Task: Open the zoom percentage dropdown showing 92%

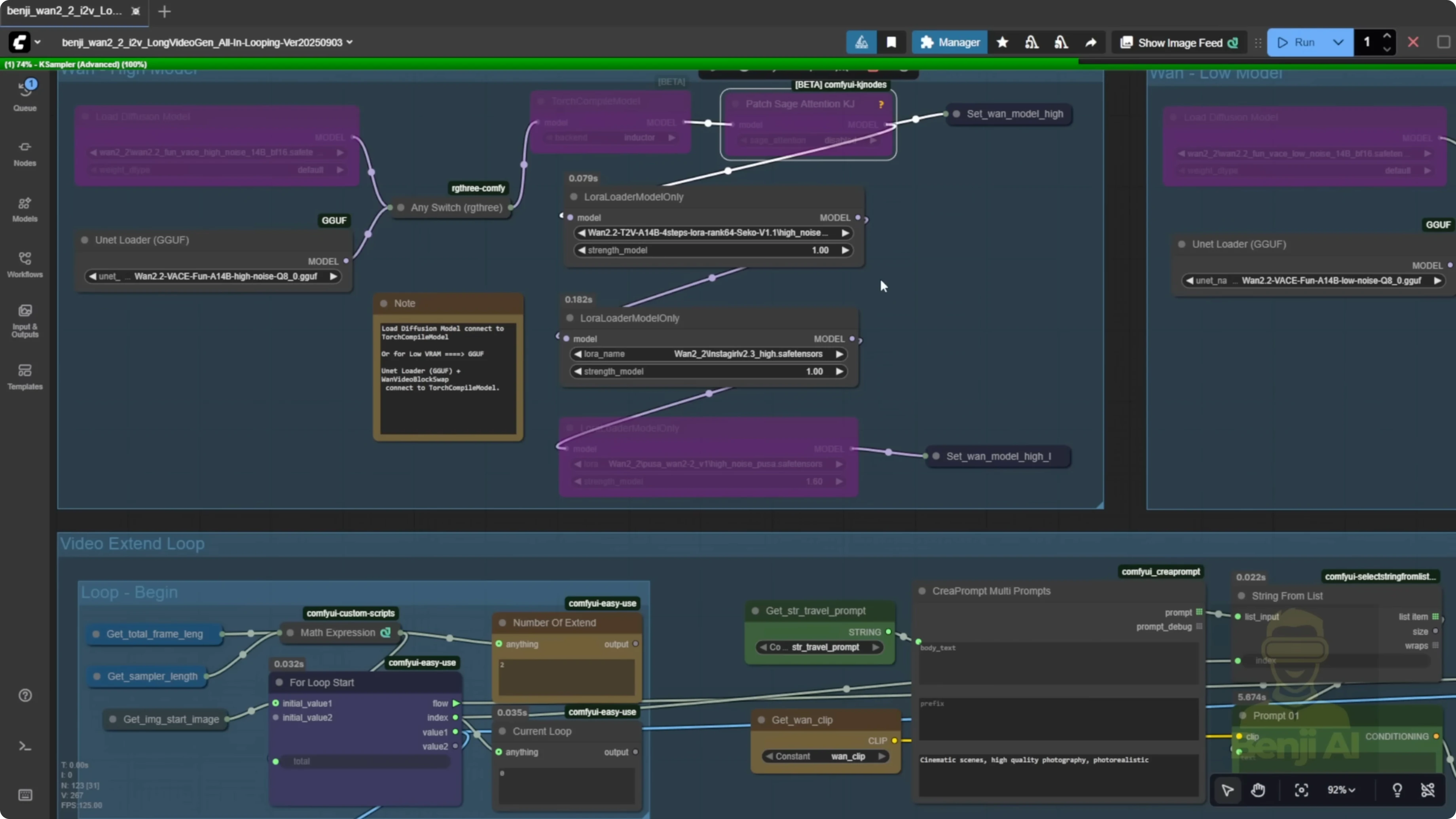Action: (1342, 790)
